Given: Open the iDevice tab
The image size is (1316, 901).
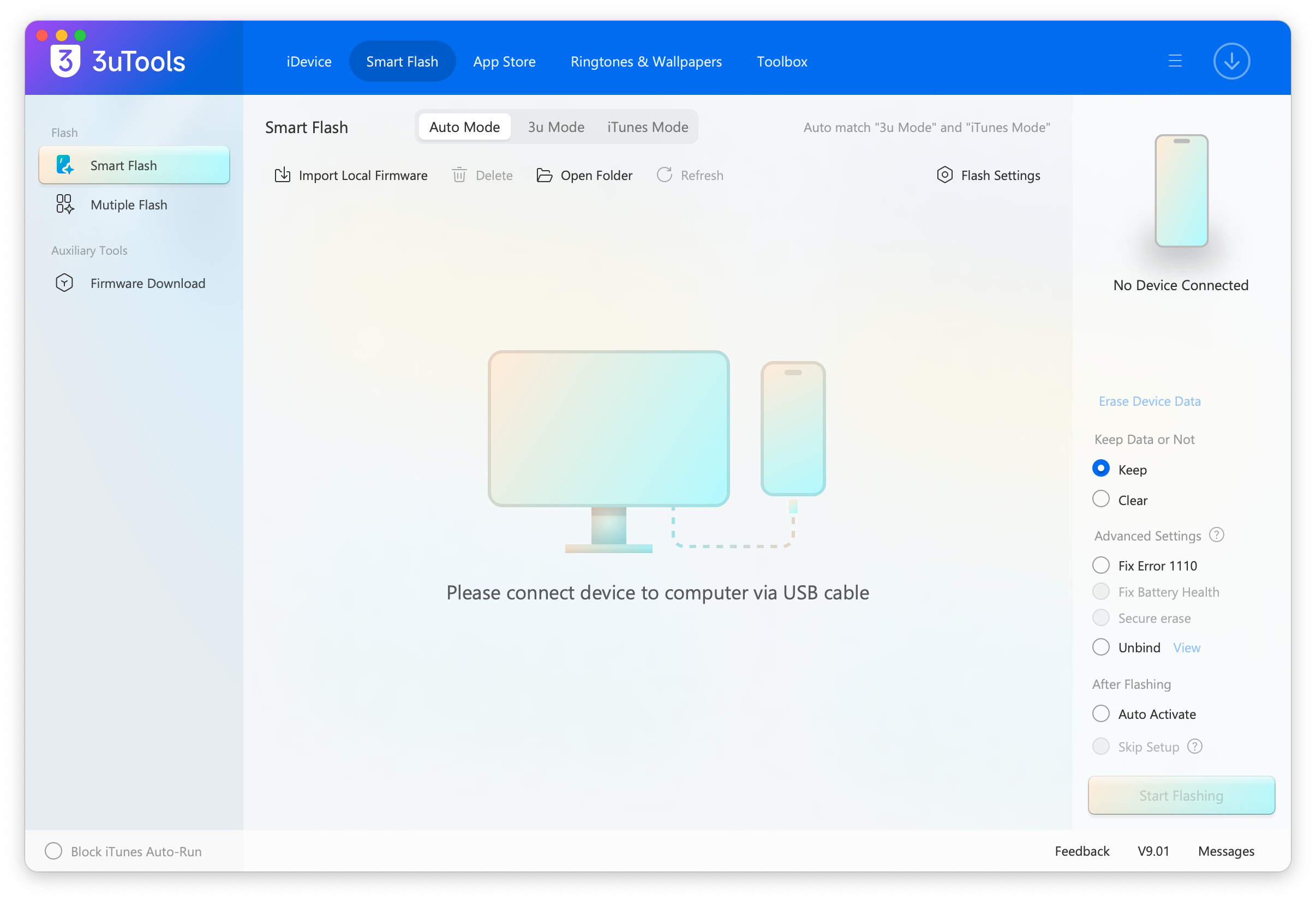Looking at the screenshot, I should coord(309,61).
